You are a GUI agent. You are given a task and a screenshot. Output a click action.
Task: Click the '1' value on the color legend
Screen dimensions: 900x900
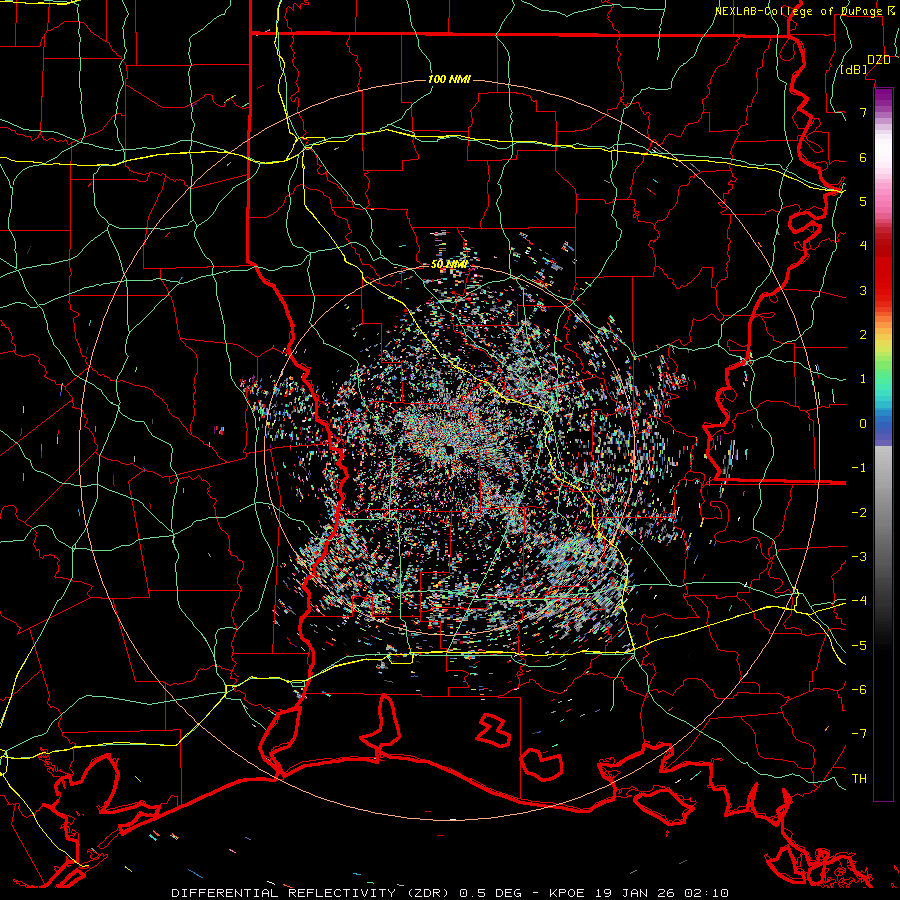pos(863,379)
